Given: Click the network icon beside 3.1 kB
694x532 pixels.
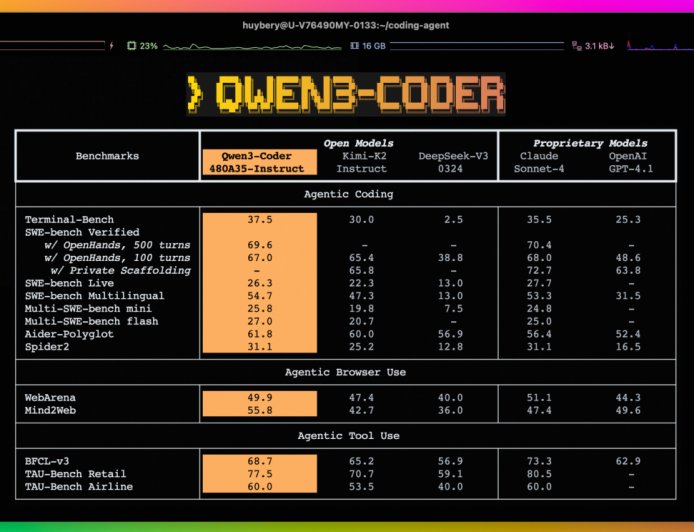Looking at the screenshot, I should pos(576,46).
